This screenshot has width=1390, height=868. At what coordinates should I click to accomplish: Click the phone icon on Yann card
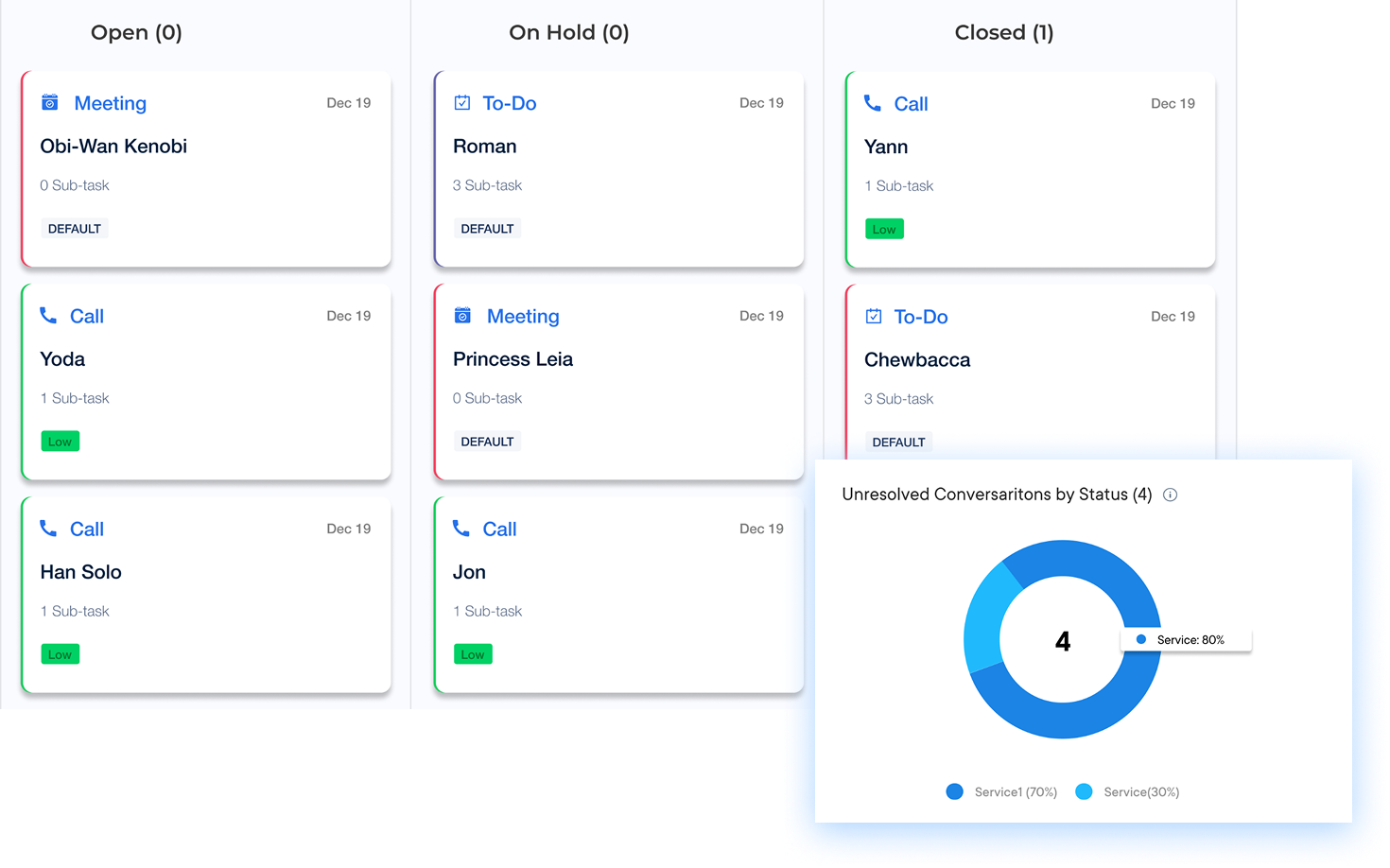tap(873, 102)
